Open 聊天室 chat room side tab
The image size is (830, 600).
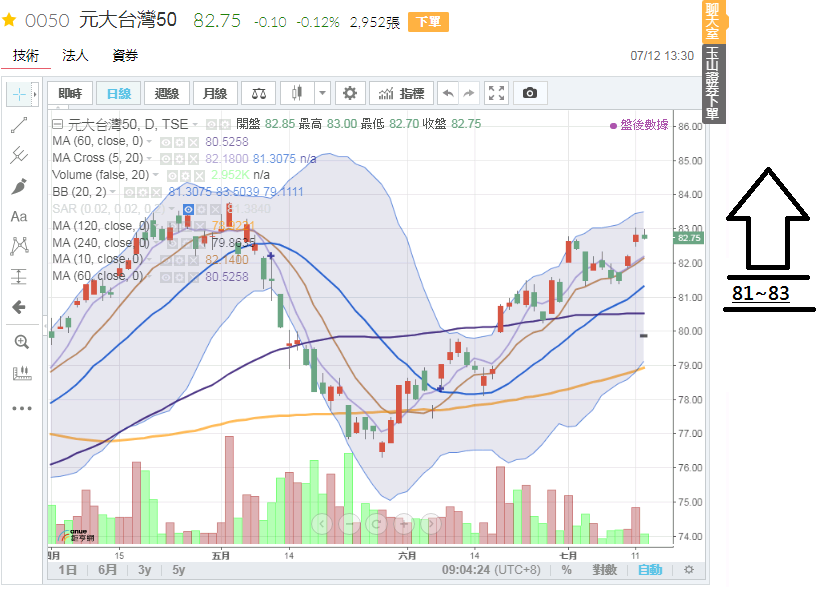[714, 21]
